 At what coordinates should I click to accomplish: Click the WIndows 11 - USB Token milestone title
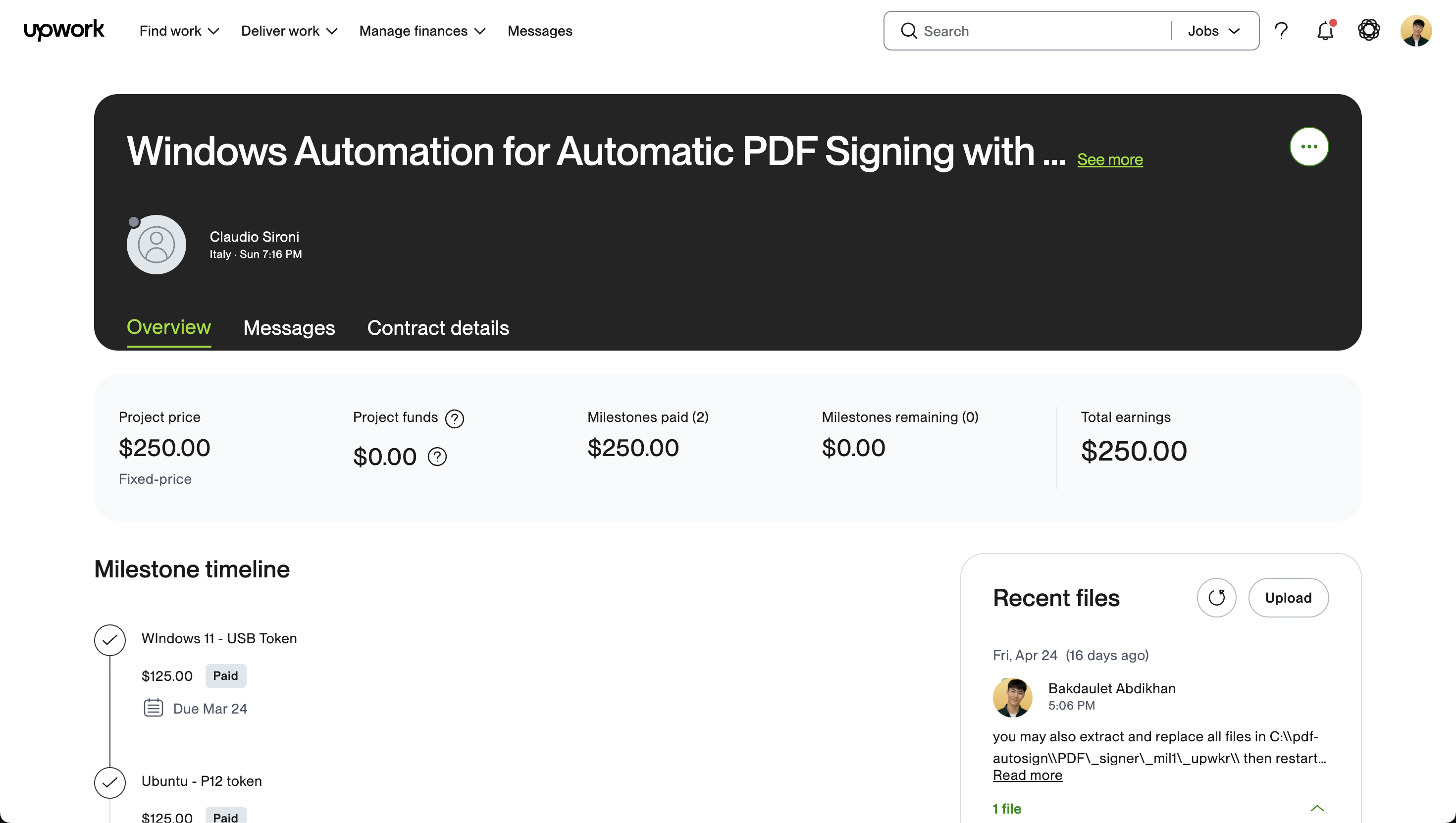click(219, 638)
